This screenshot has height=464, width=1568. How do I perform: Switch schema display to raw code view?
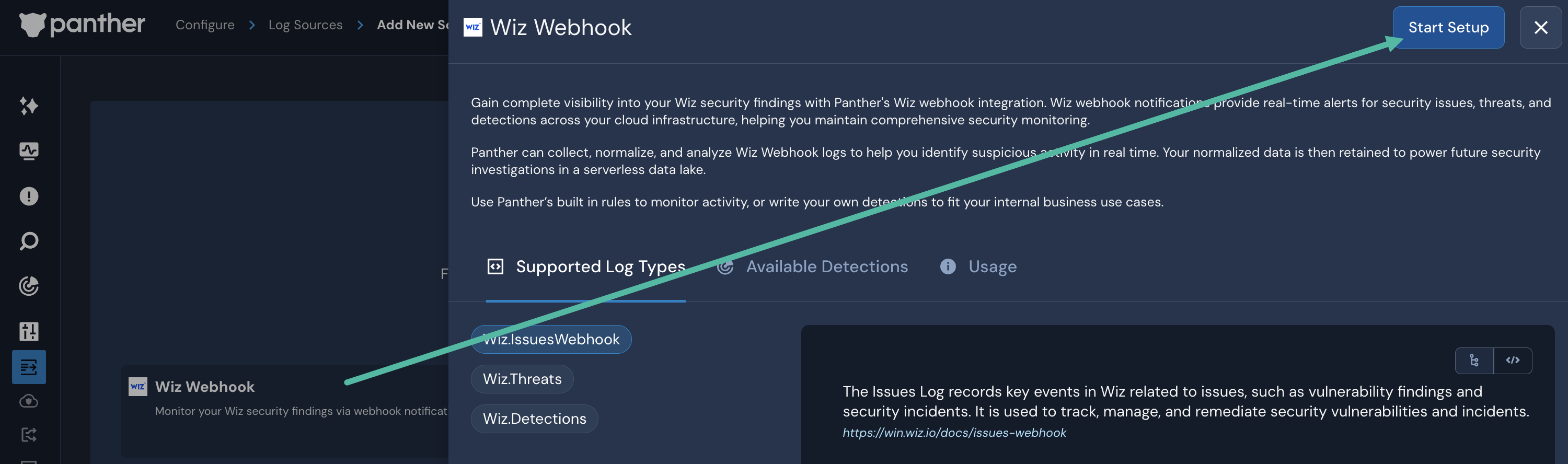point(1513,361)
